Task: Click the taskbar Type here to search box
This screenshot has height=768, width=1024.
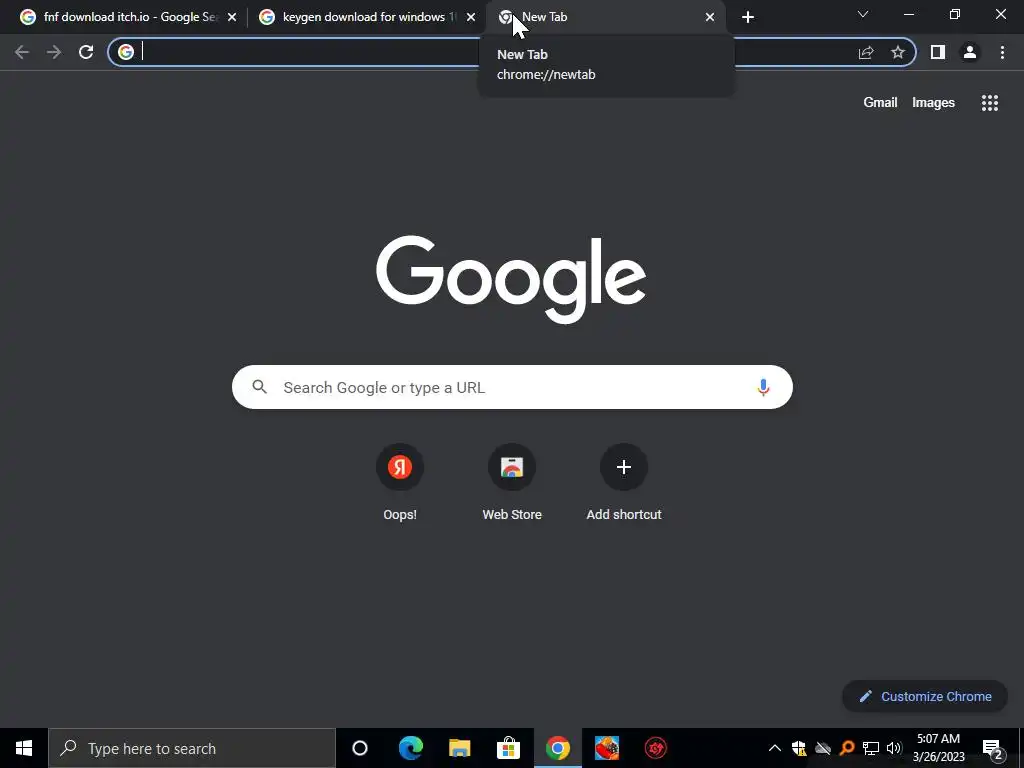Action: (192, 748)
